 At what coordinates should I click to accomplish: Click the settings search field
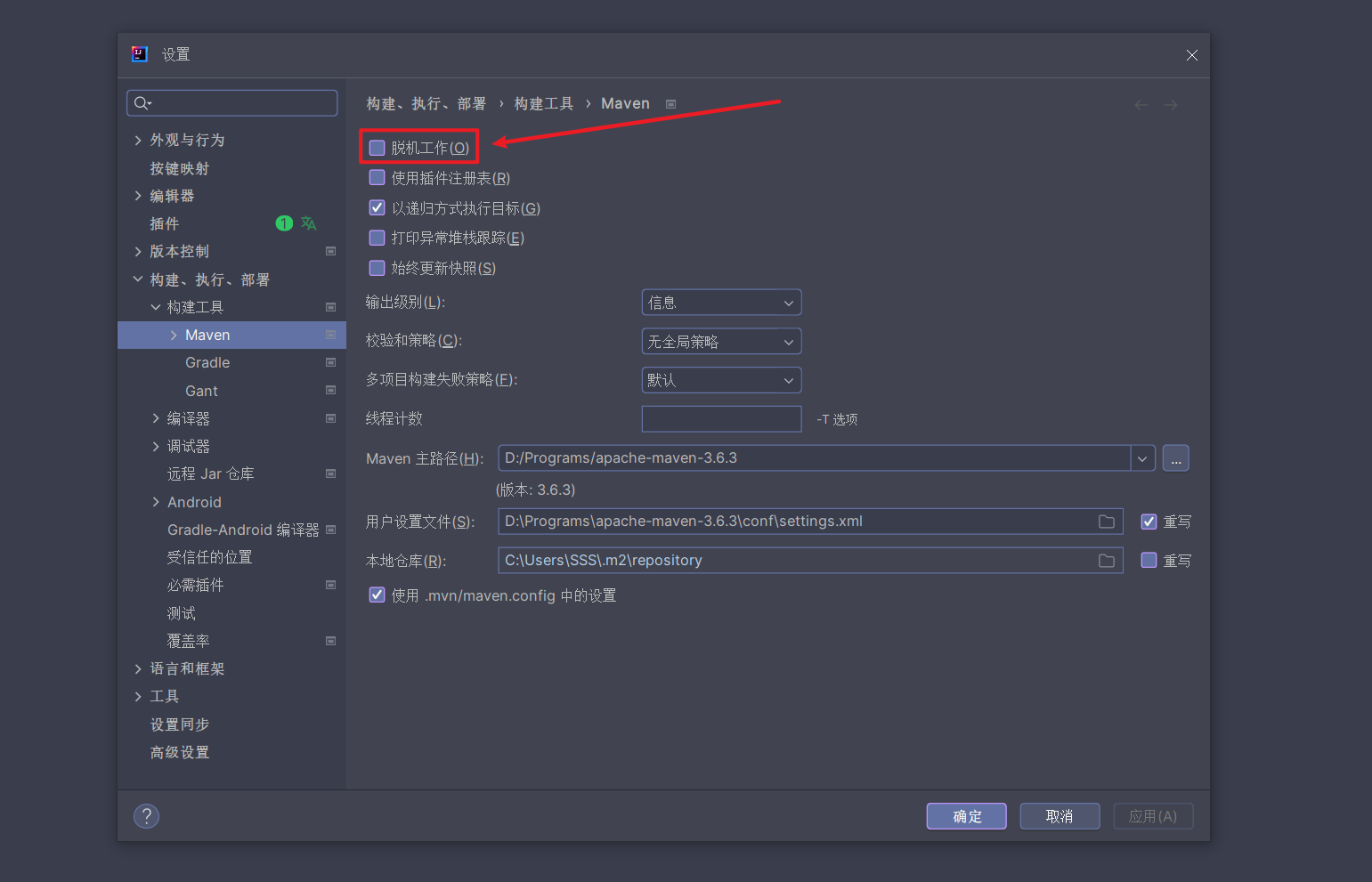(231, 103)
